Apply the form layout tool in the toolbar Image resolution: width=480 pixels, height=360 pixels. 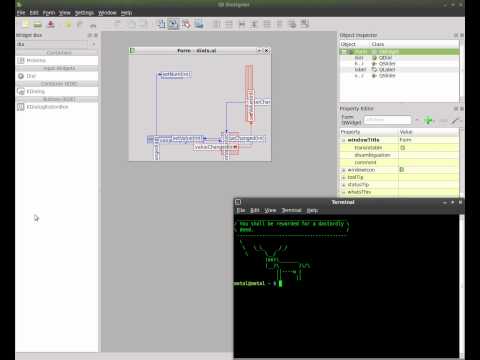[x=280, y=24]
